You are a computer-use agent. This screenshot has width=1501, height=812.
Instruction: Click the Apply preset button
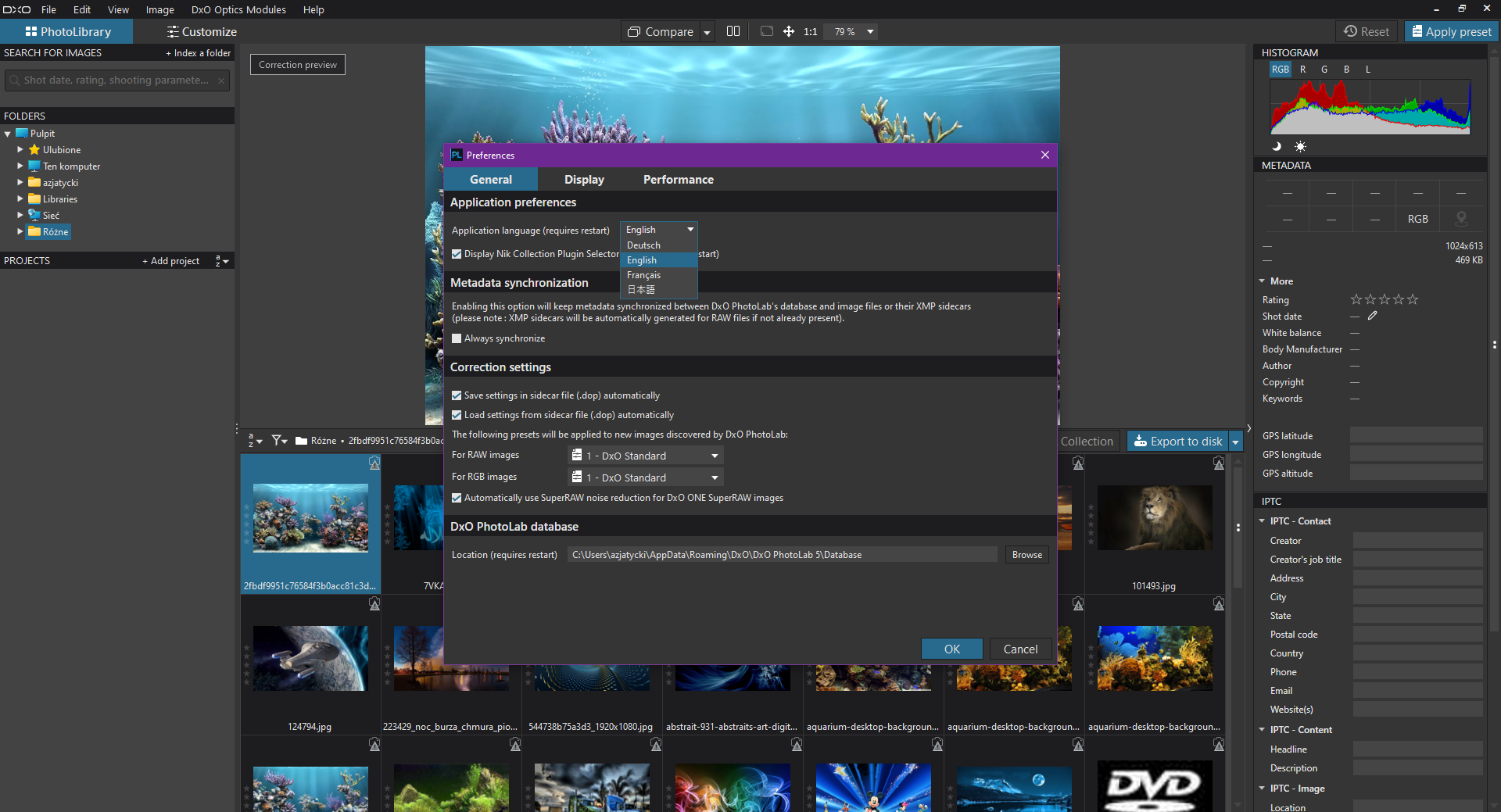(1451, 32)
